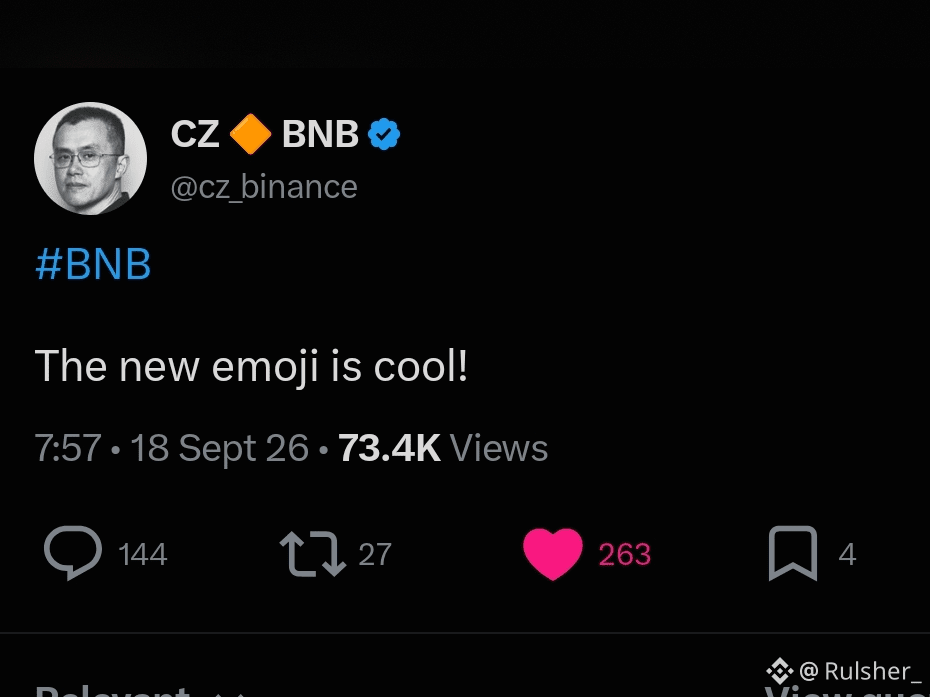The image size is (930, 697).
Task: Unlike the tweet via the pink heart
Action: coord(553,554)
